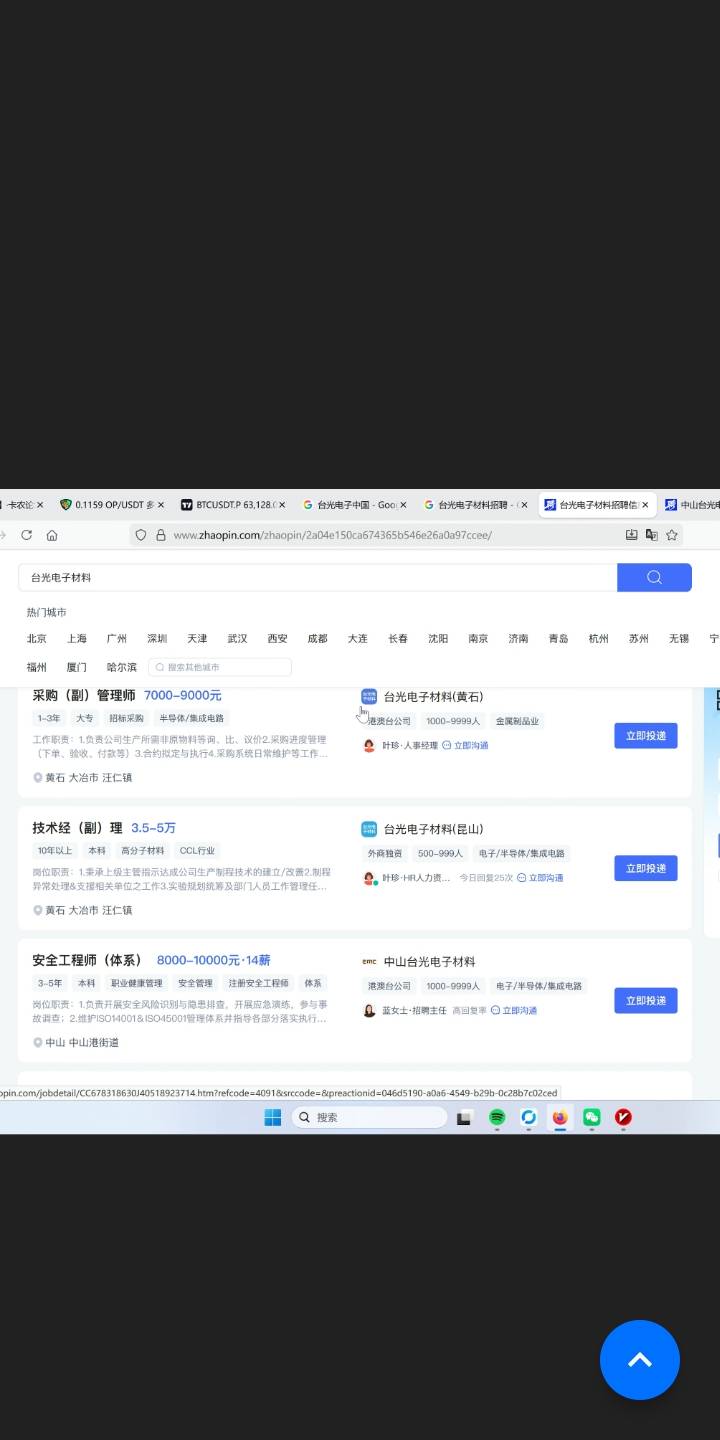Click the Windows Start button
The height and width of the screenshot is (1440, 720).
(x=272, y=1117)
